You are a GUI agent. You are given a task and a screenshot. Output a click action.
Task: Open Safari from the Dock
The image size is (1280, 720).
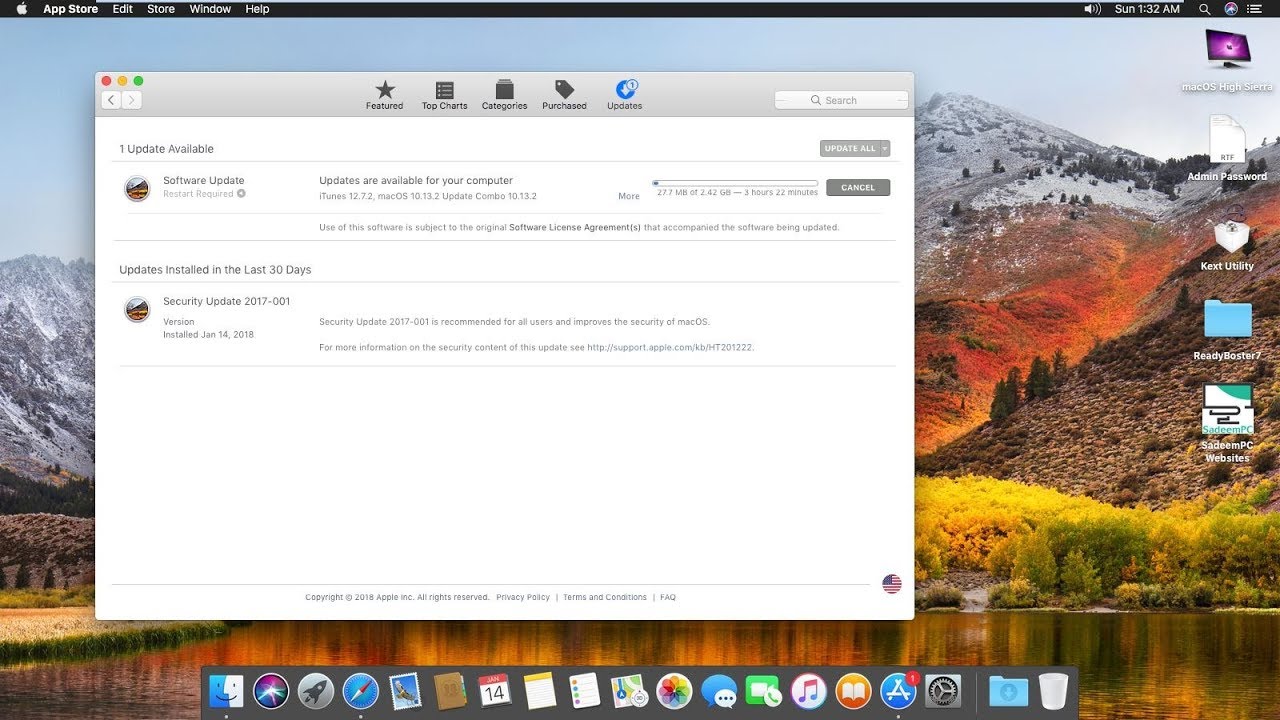pos(361,691)
